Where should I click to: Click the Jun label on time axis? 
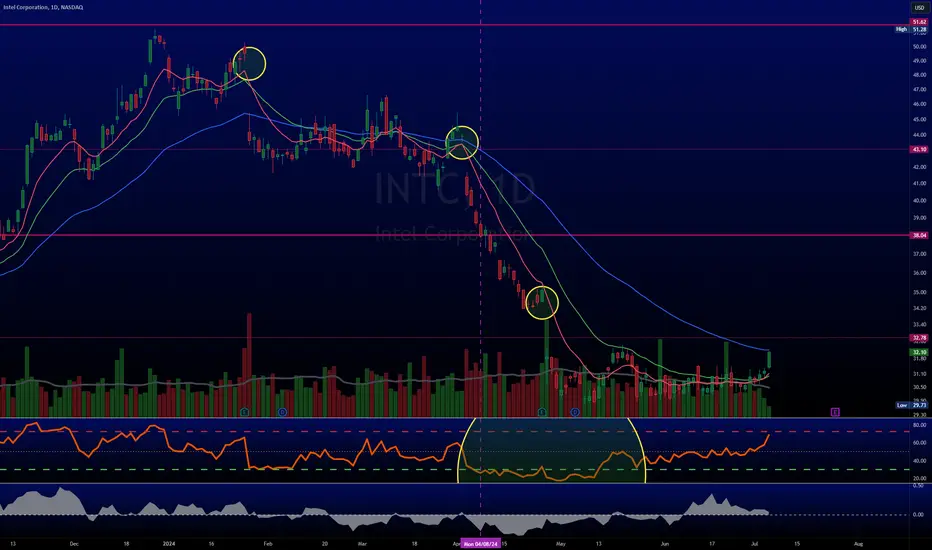(665, 543)
